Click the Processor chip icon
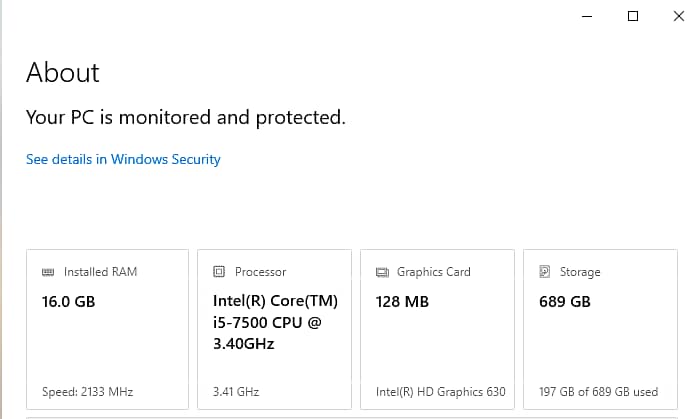691x419 pixels. point(219,272)
